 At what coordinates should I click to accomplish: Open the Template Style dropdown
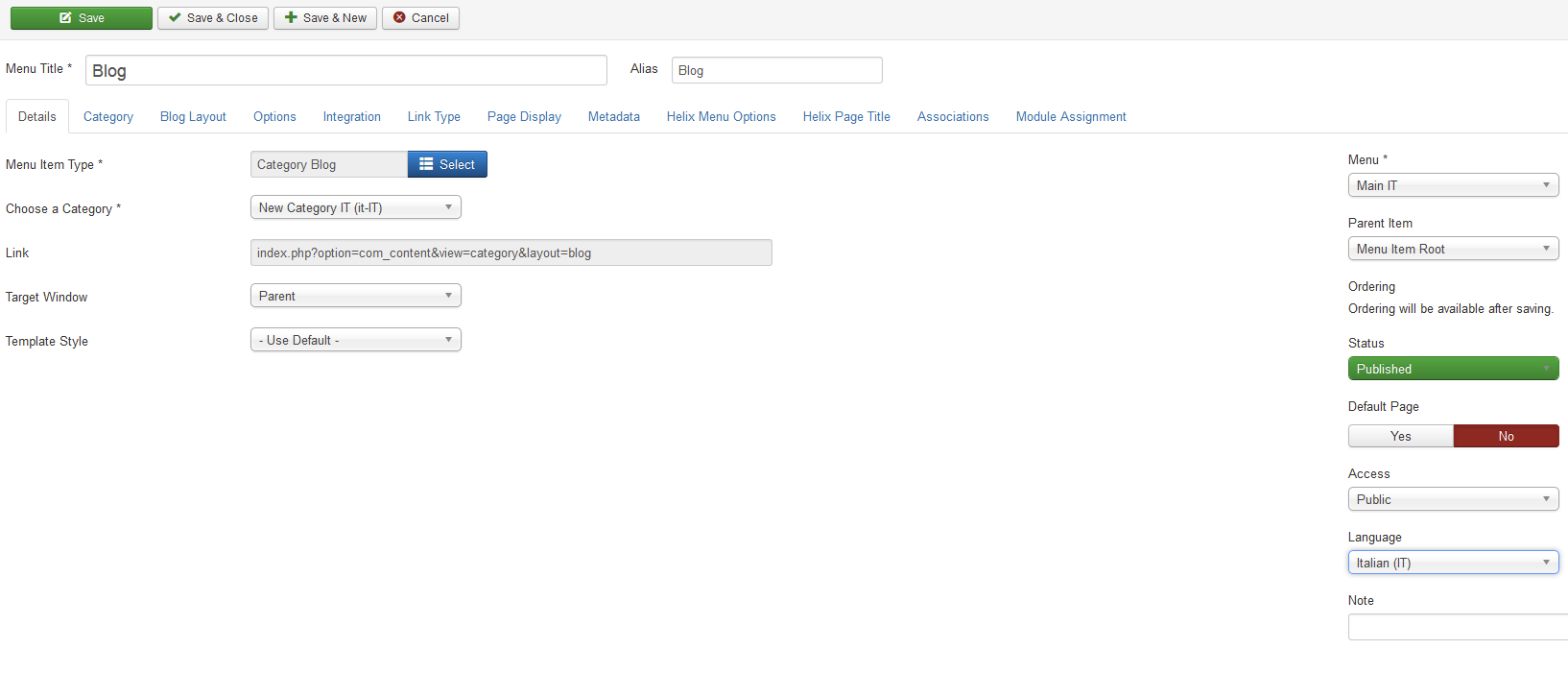(x=355, y=340)
